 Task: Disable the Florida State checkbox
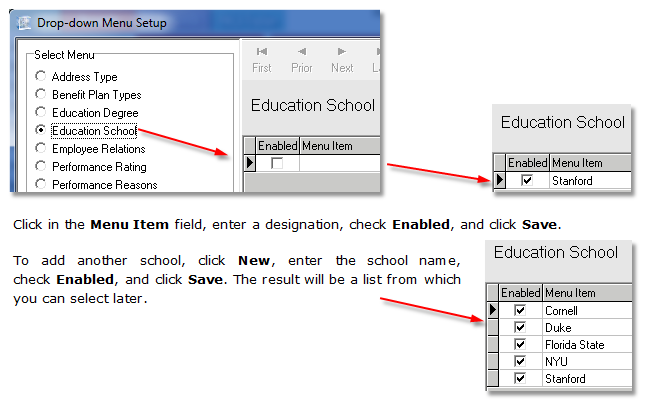pos(519,345)
